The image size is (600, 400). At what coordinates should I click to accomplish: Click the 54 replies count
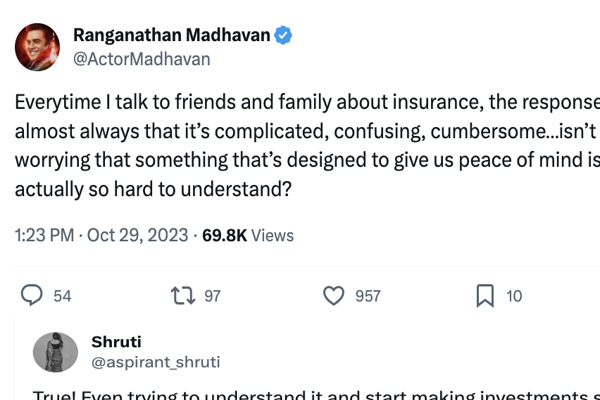click(x=62, y=296)
